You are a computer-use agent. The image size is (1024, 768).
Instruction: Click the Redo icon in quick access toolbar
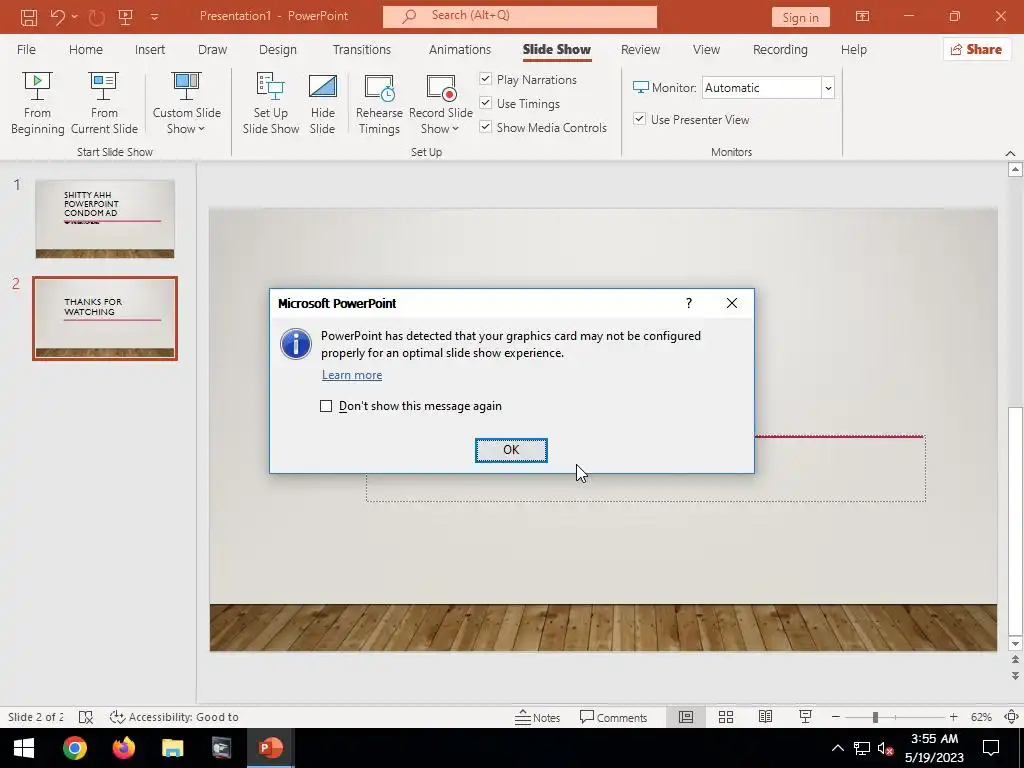pos(97,16)
